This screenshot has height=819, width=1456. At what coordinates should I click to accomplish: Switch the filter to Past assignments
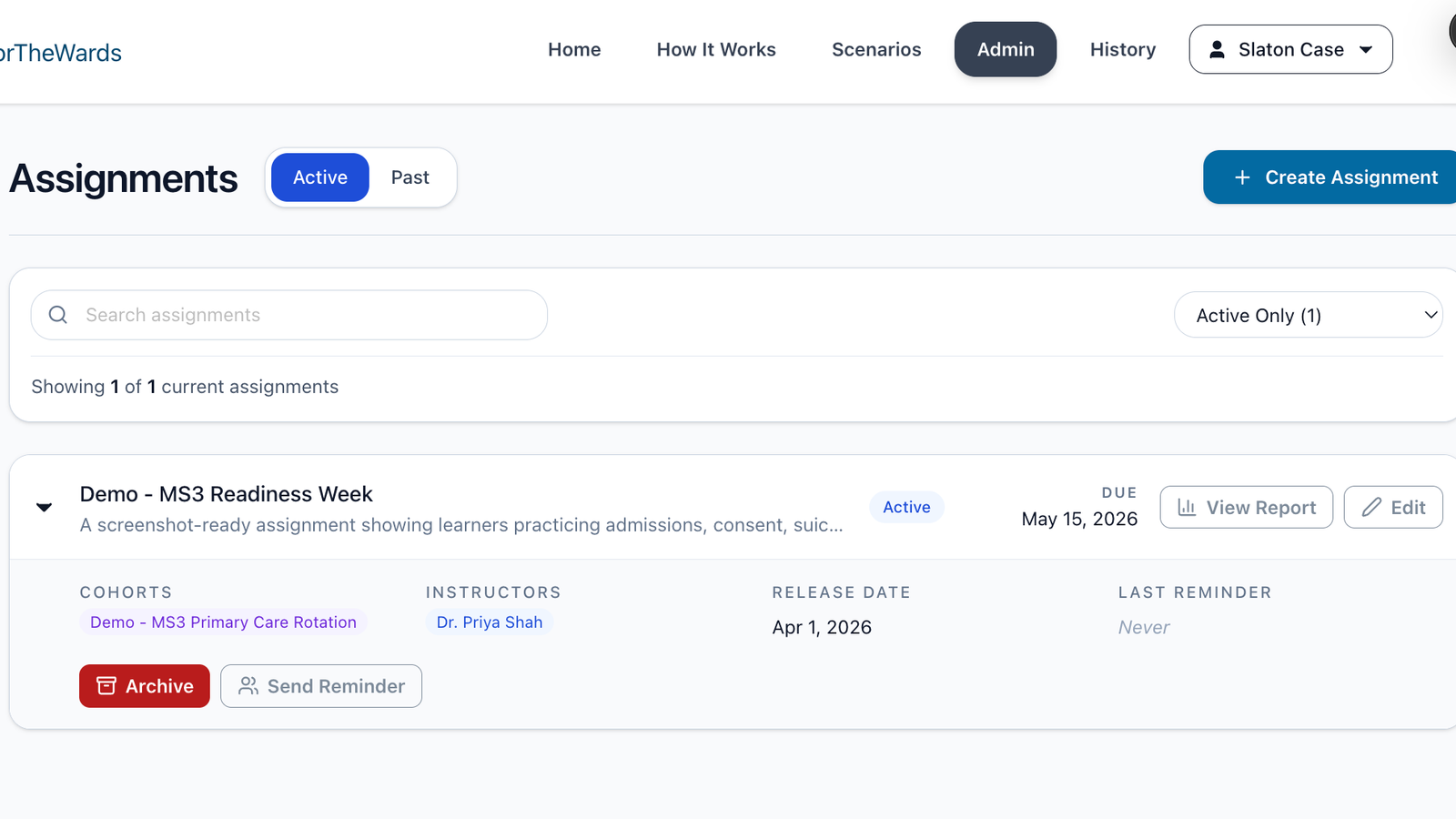tap(410, 177)
